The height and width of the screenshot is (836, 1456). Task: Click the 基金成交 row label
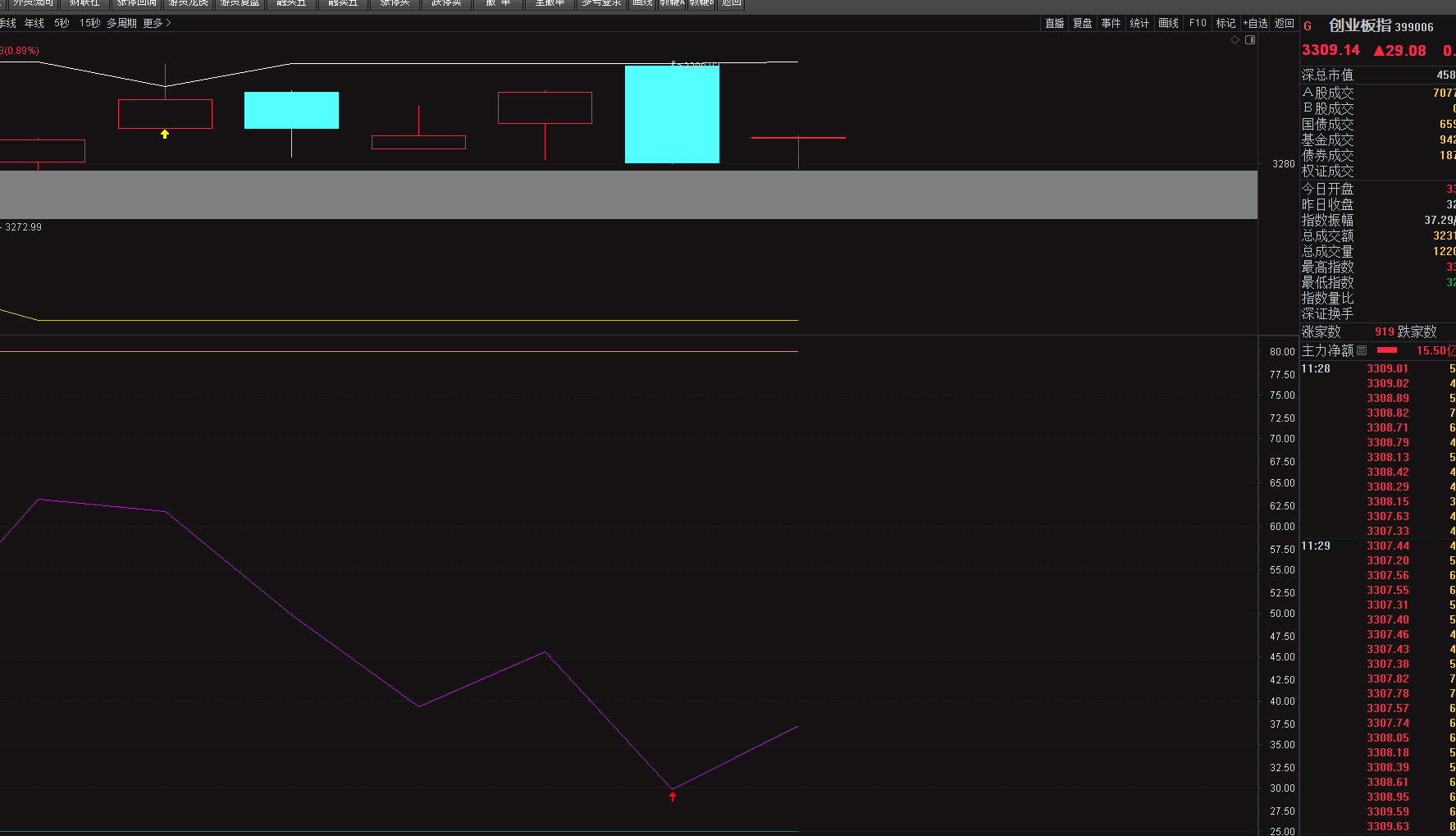(1327, 139)
